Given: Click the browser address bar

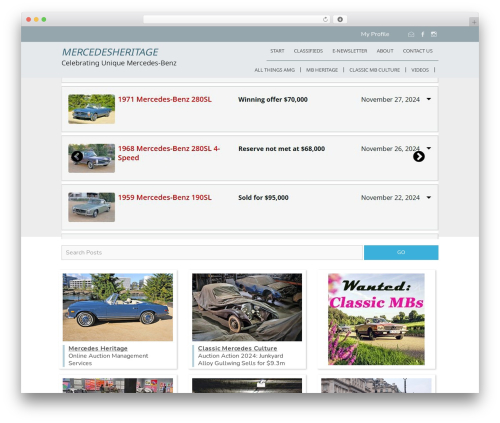Looking at the screenshot, I should [237, 20].
